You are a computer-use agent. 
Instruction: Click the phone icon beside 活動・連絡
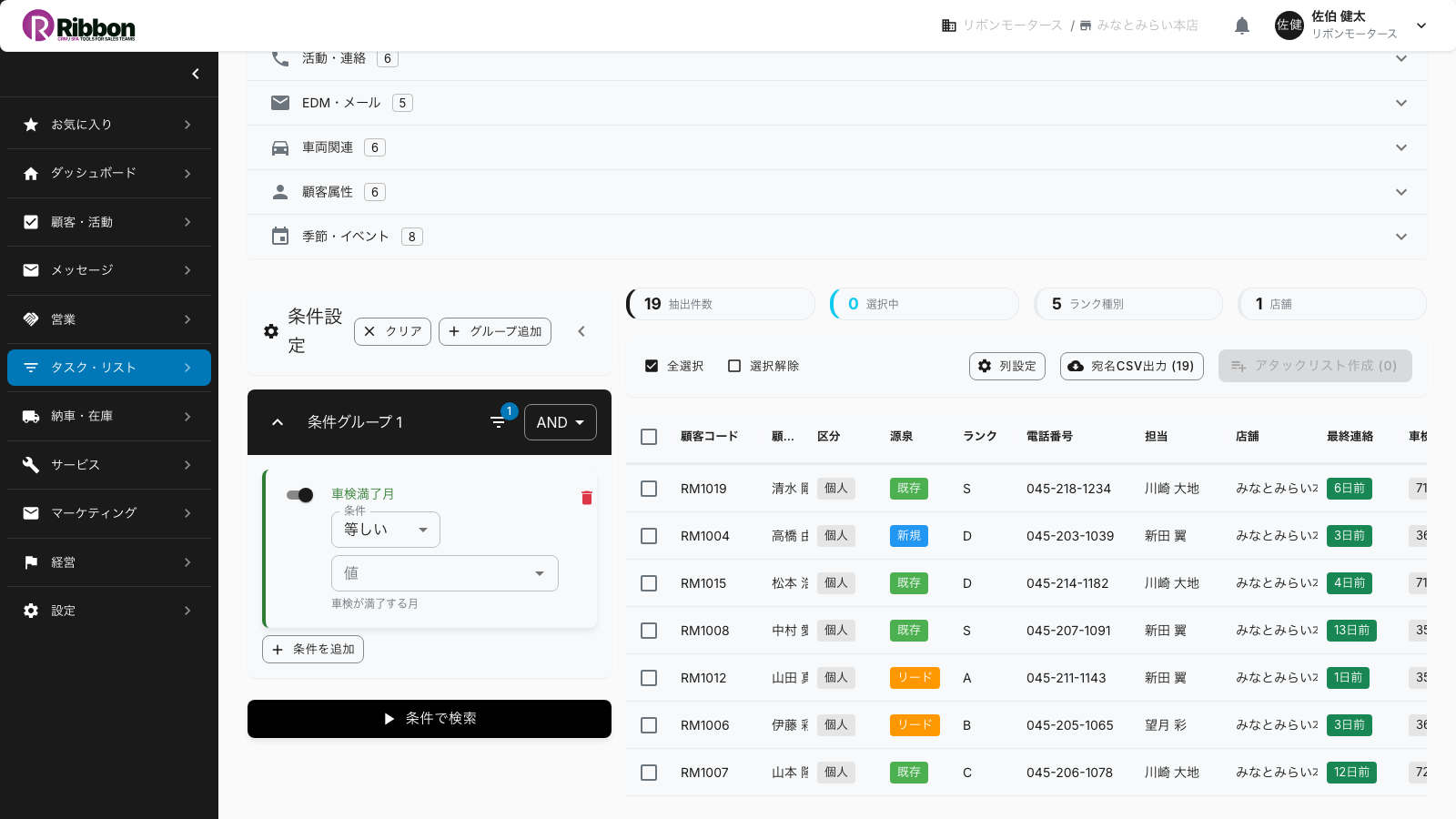[x=280, y=58]
